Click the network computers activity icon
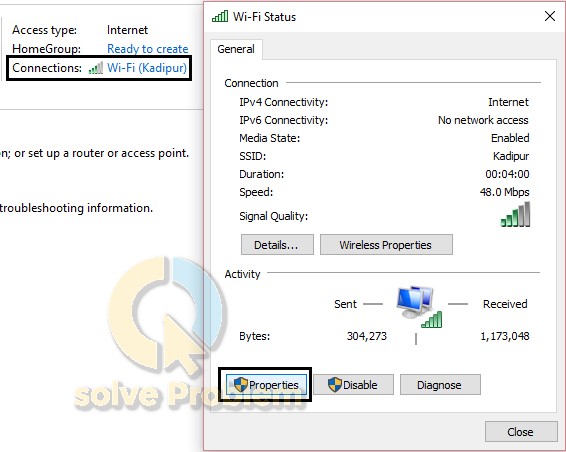The width and height of the screenshot is (566, 452). point(419,307)
